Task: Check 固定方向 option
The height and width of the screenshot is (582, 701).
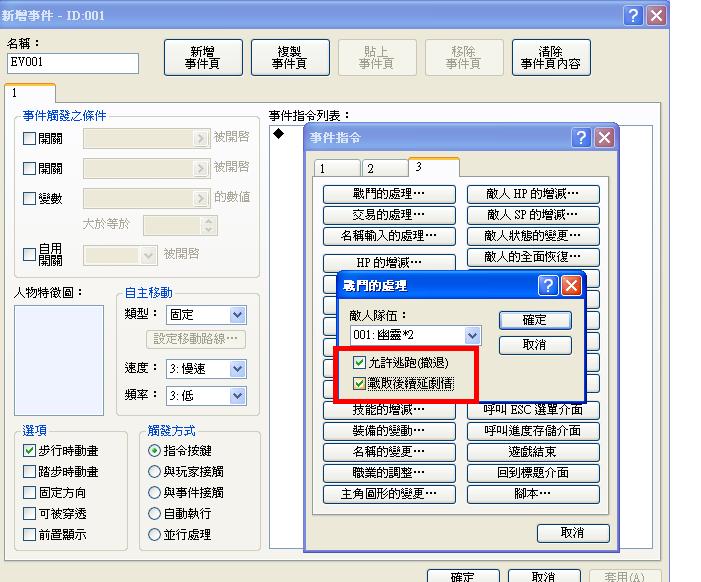Action: pyautogui.click(x=29, y=493)
